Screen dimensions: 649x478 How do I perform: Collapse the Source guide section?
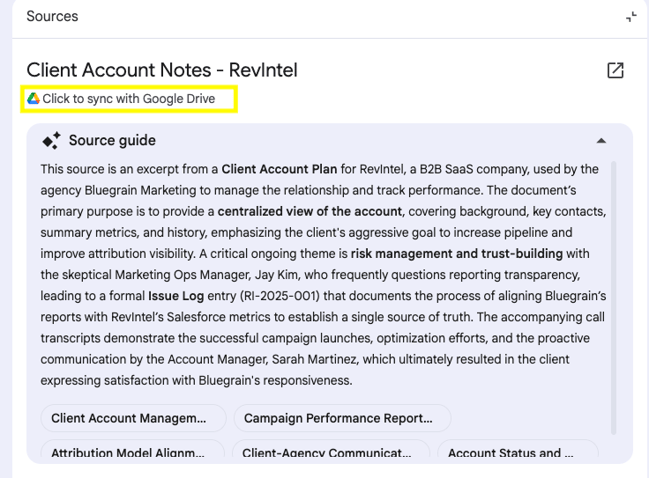coord(601,141)
